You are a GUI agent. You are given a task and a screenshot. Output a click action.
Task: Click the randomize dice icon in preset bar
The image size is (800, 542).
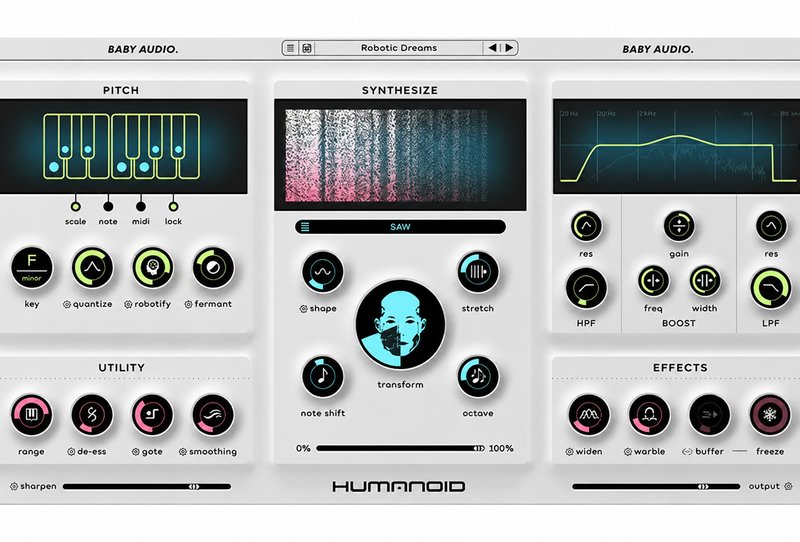pos(307,48)
